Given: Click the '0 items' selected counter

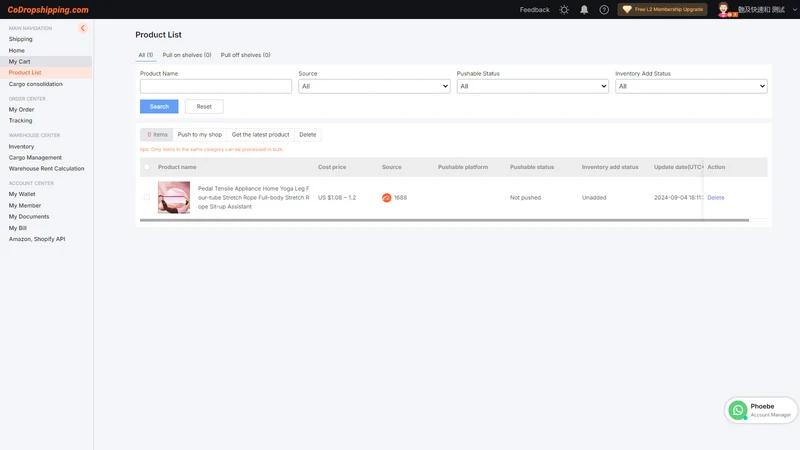Looking at the screenshot, I should (x=157, y=135).
